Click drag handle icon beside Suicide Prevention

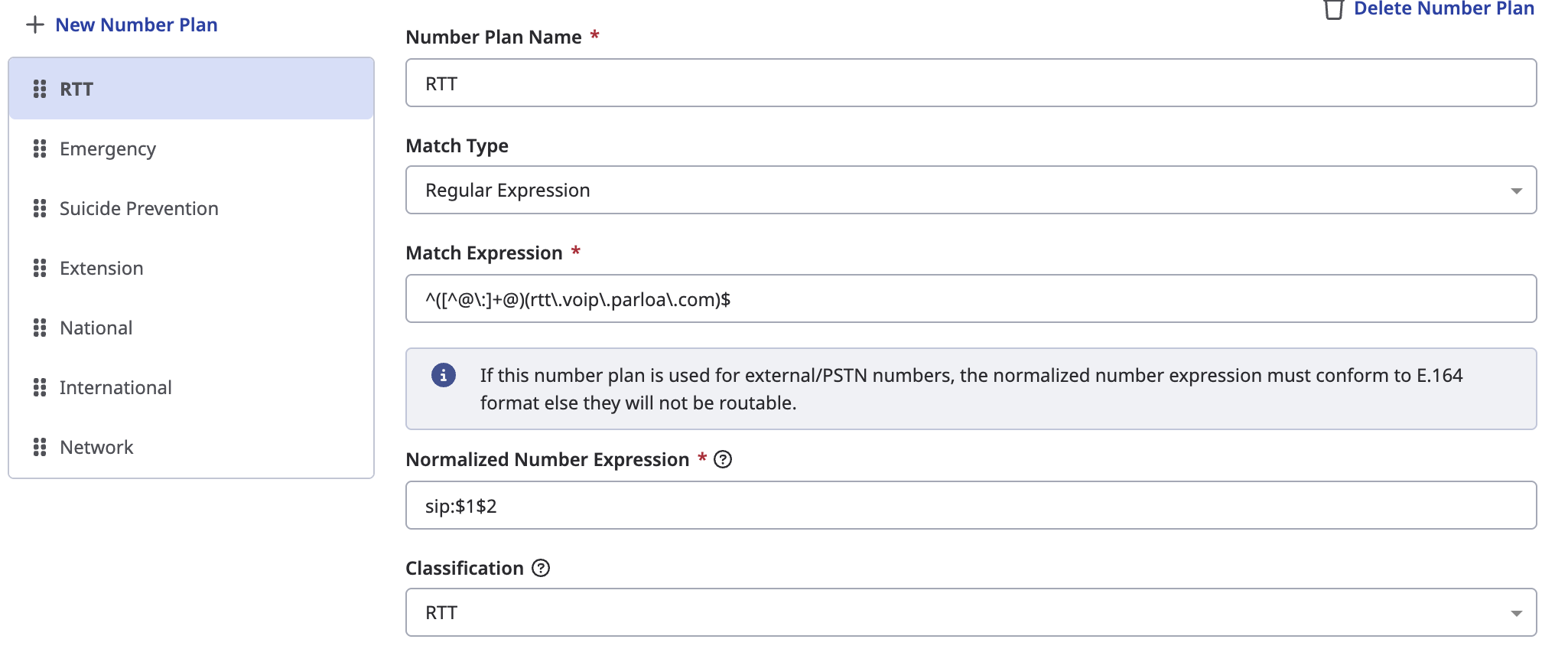point(40,208)
